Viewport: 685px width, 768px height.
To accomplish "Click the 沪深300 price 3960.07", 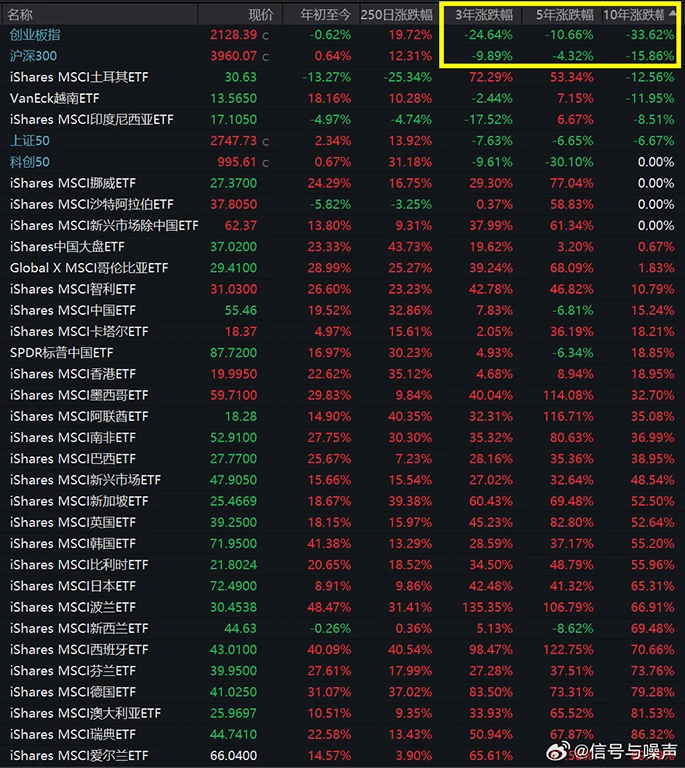I will click(x=234, y=56).
